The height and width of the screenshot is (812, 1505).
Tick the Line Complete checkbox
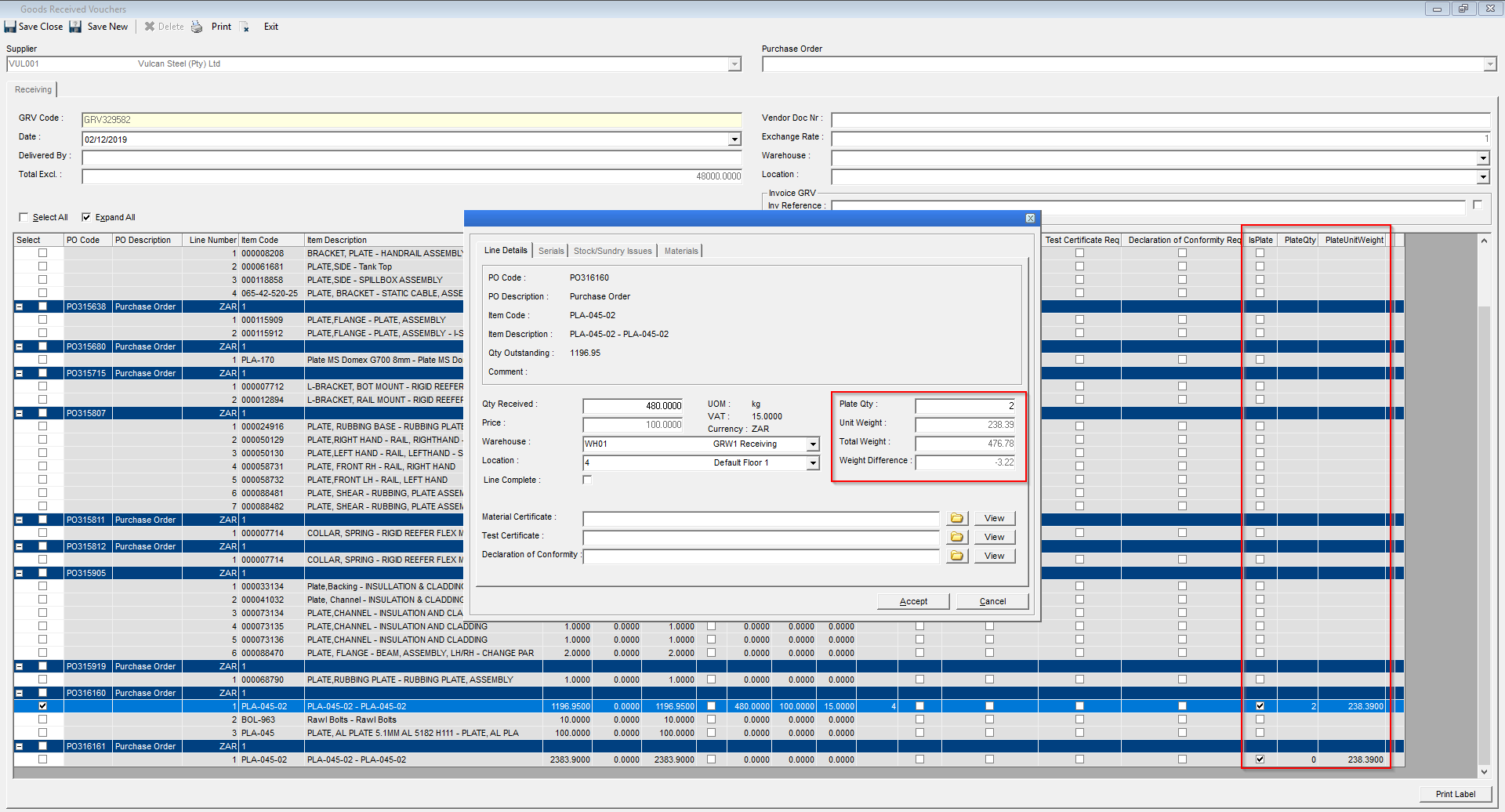tap(587, 480)
